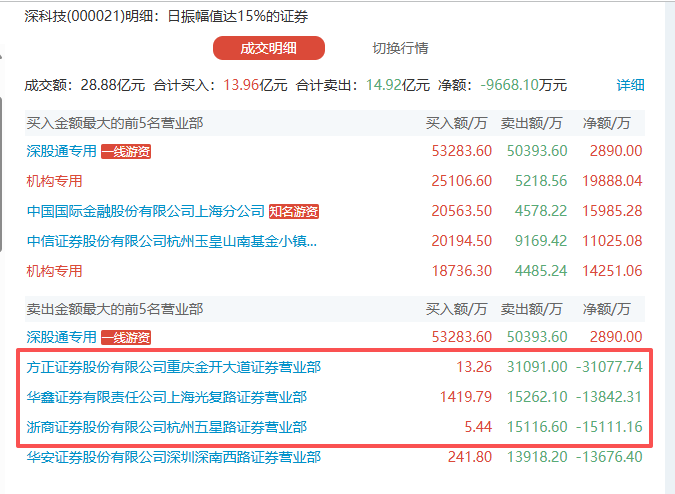Click the 卖出金额最大的前5名营业部 header
Image resolution: width=675 pixels, height=494 pixels.
click(115, 309)
